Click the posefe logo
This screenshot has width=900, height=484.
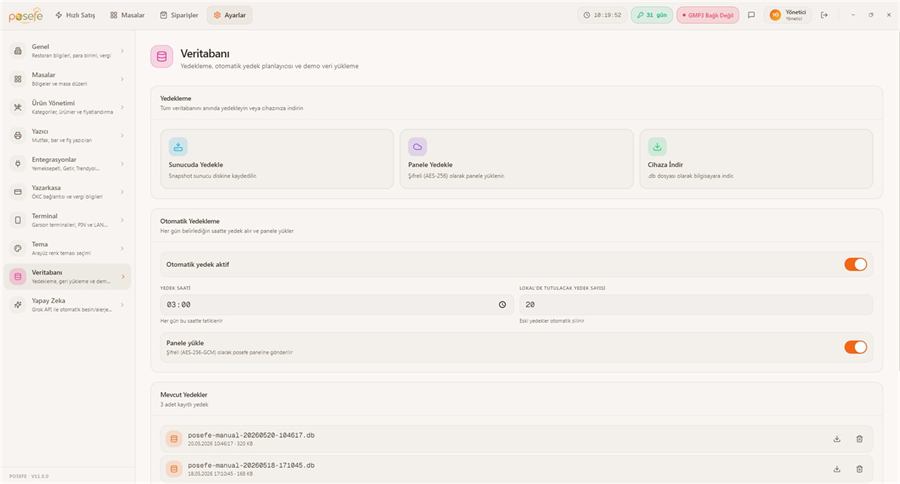[26, 16]
